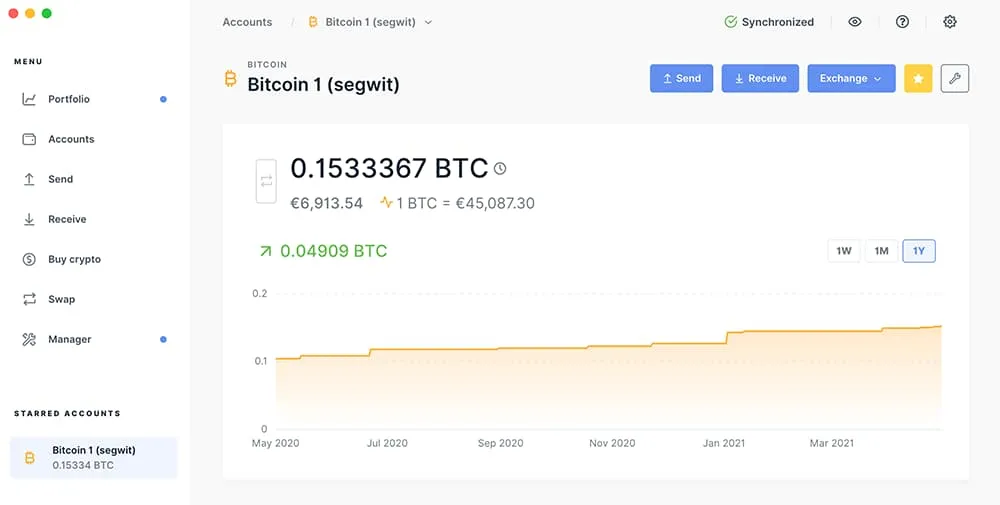Click the Buy crypto dollar icon
The image size is (1000, 505).
(29, 259)
